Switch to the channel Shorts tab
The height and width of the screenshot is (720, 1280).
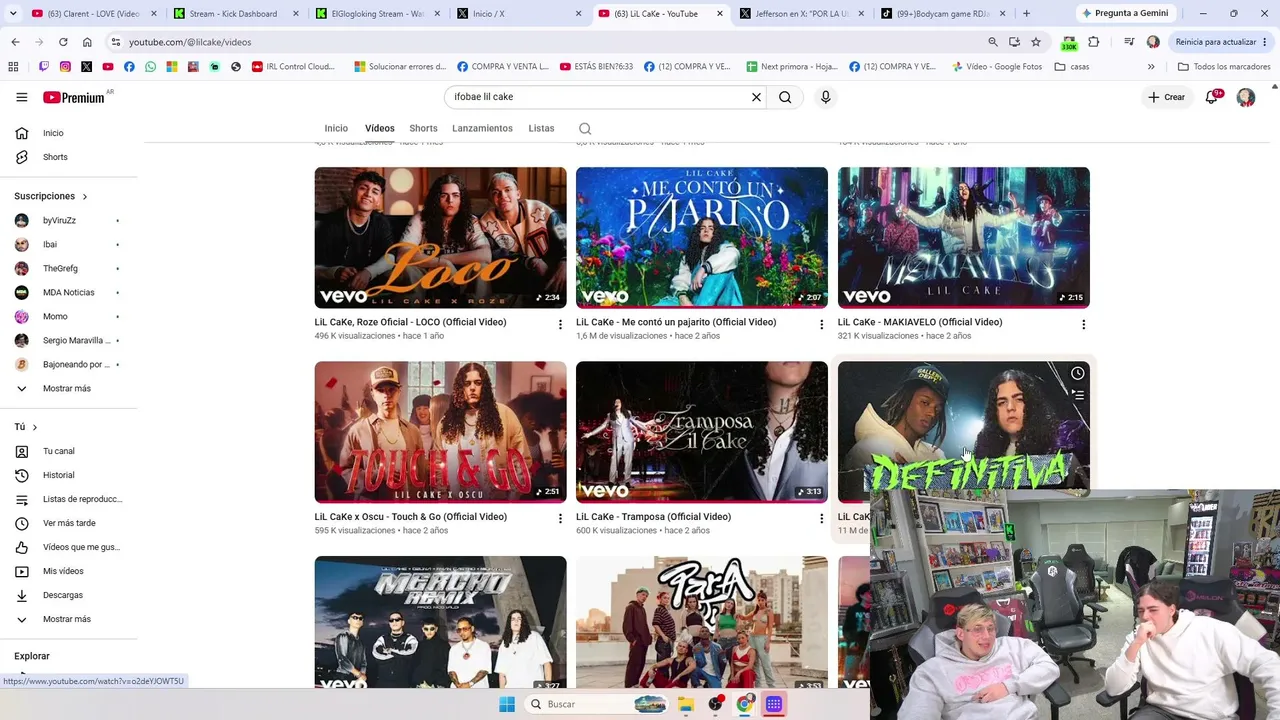(x=423, y=128)
